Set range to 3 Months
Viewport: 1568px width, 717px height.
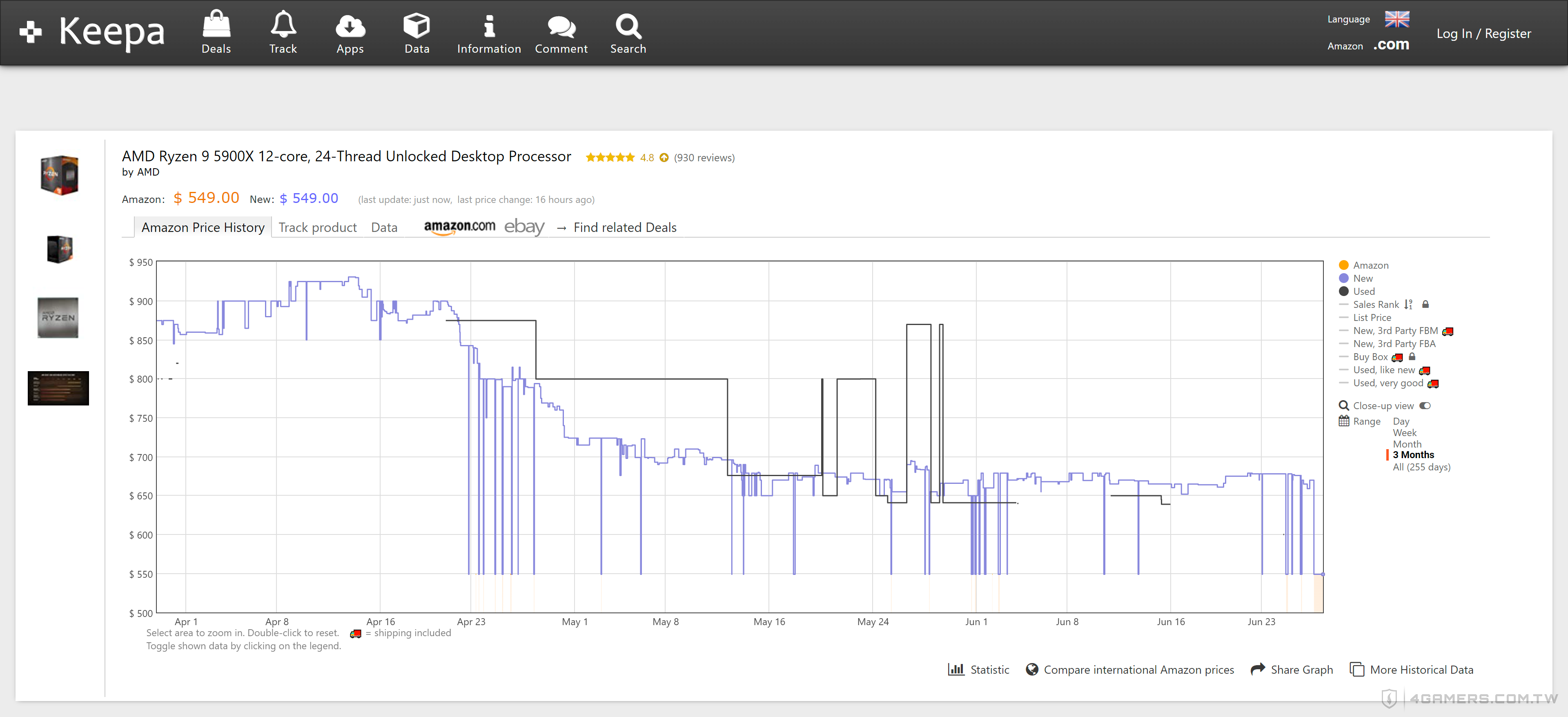(1413, 455)
